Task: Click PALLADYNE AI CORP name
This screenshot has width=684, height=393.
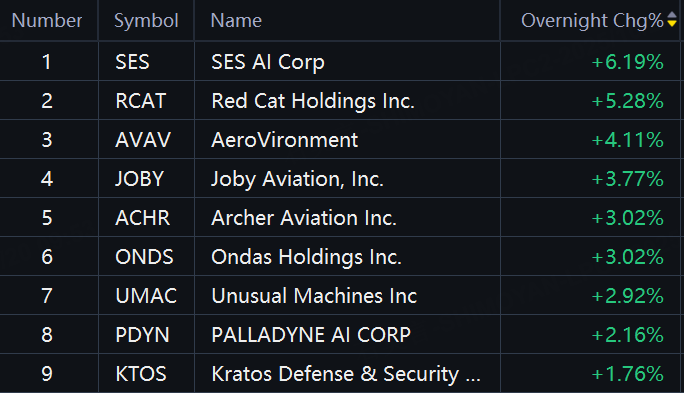Action: tap(311, 335)
